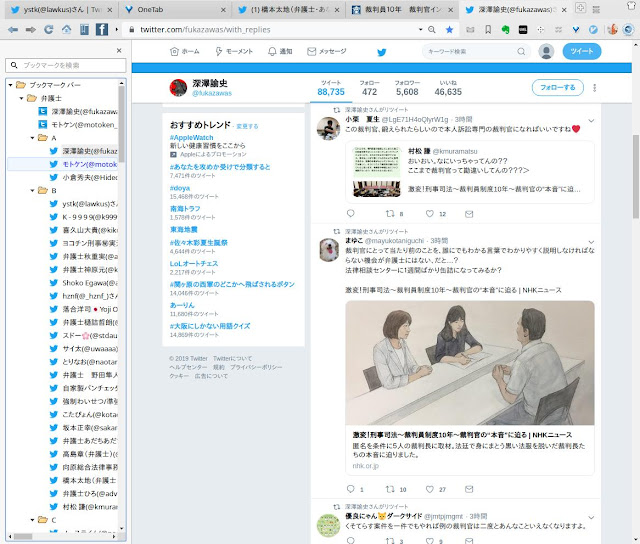Screen dimensions: 640x544
Task: Retweet the tweet with 10 retweets
Action: coord(390,489)
